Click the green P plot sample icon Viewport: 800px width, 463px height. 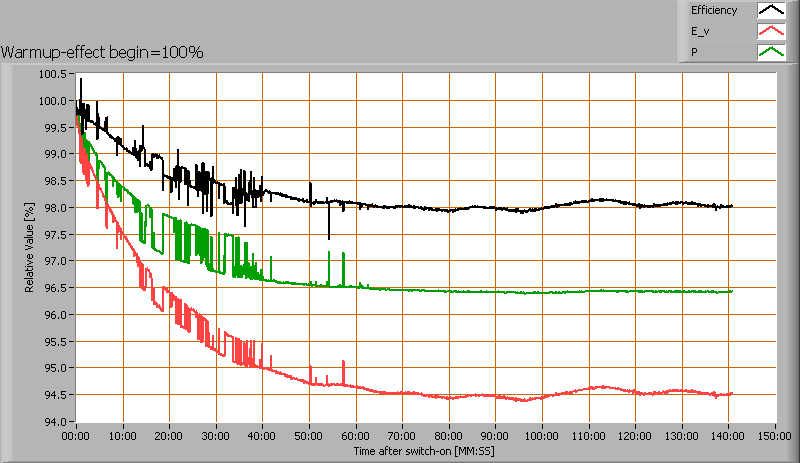pos(770,51)
